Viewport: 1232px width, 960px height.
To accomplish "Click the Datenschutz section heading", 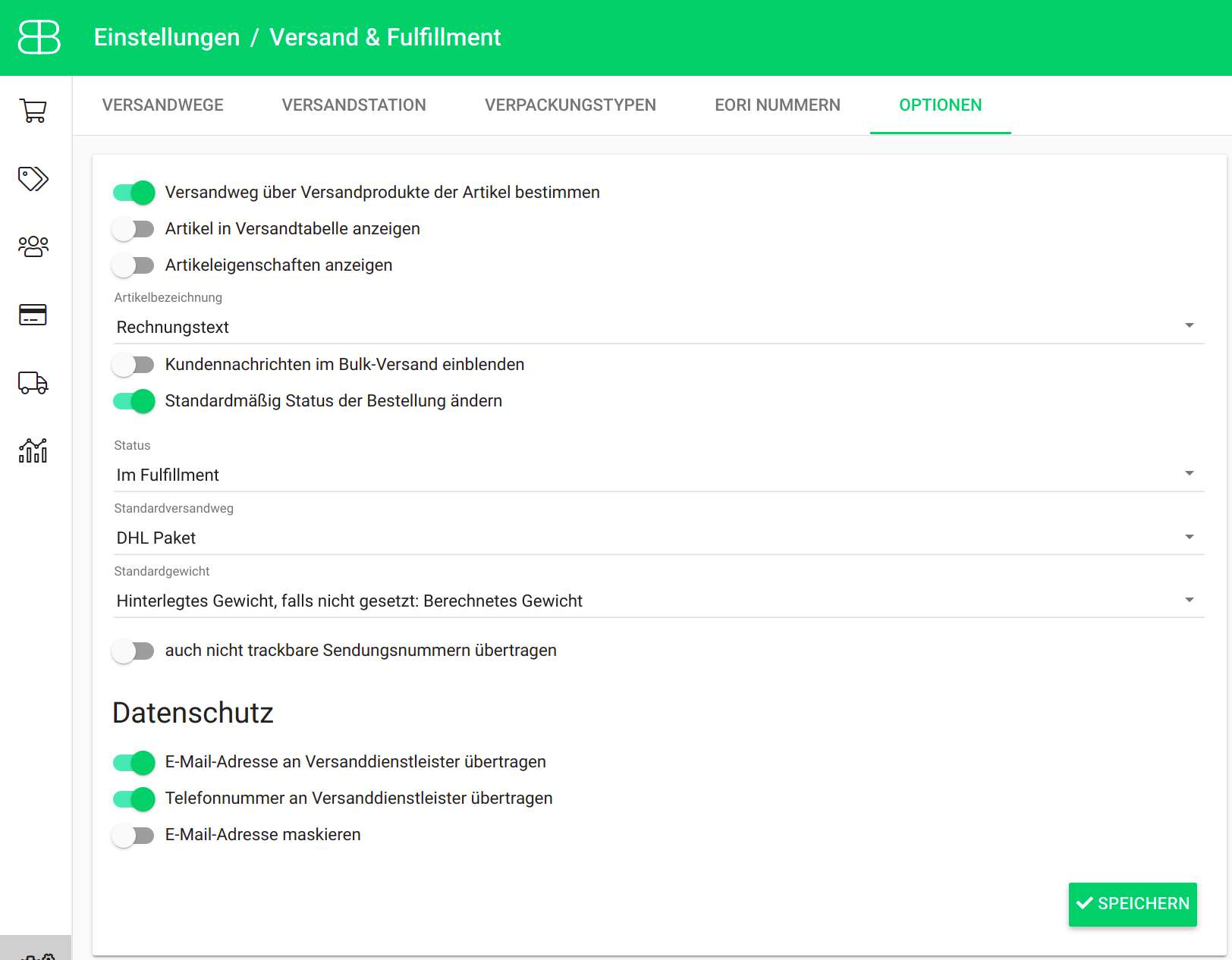I will [x=193, y=713].
